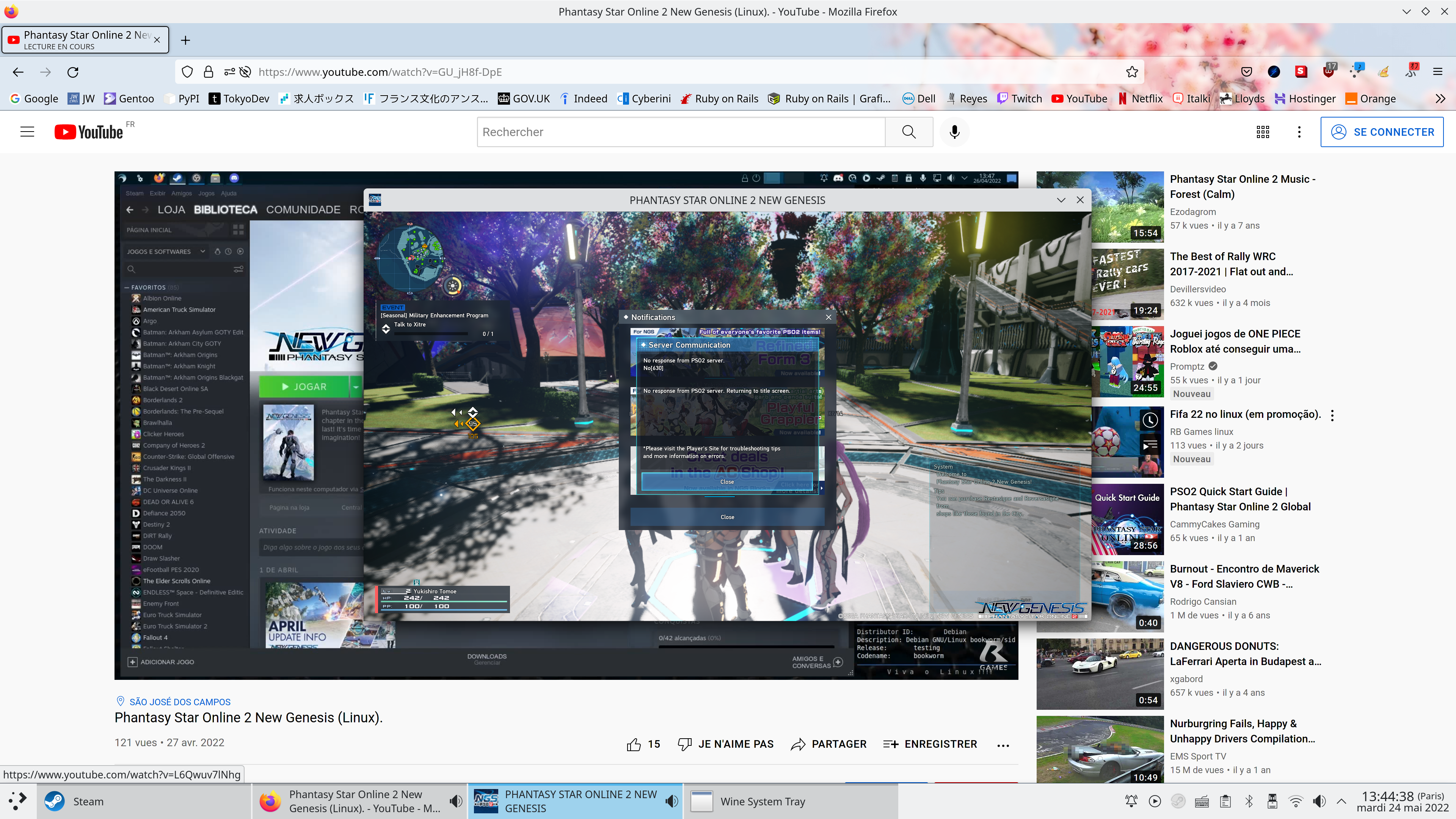Open the YouTube guide hamburger menu
The width and height of the screenshot is (1456, 819).
click(x=27, y=132)
